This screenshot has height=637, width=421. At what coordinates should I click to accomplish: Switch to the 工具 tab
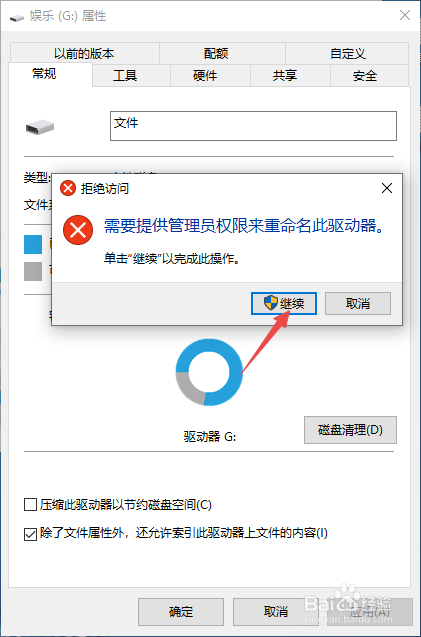tap(125, 76)
